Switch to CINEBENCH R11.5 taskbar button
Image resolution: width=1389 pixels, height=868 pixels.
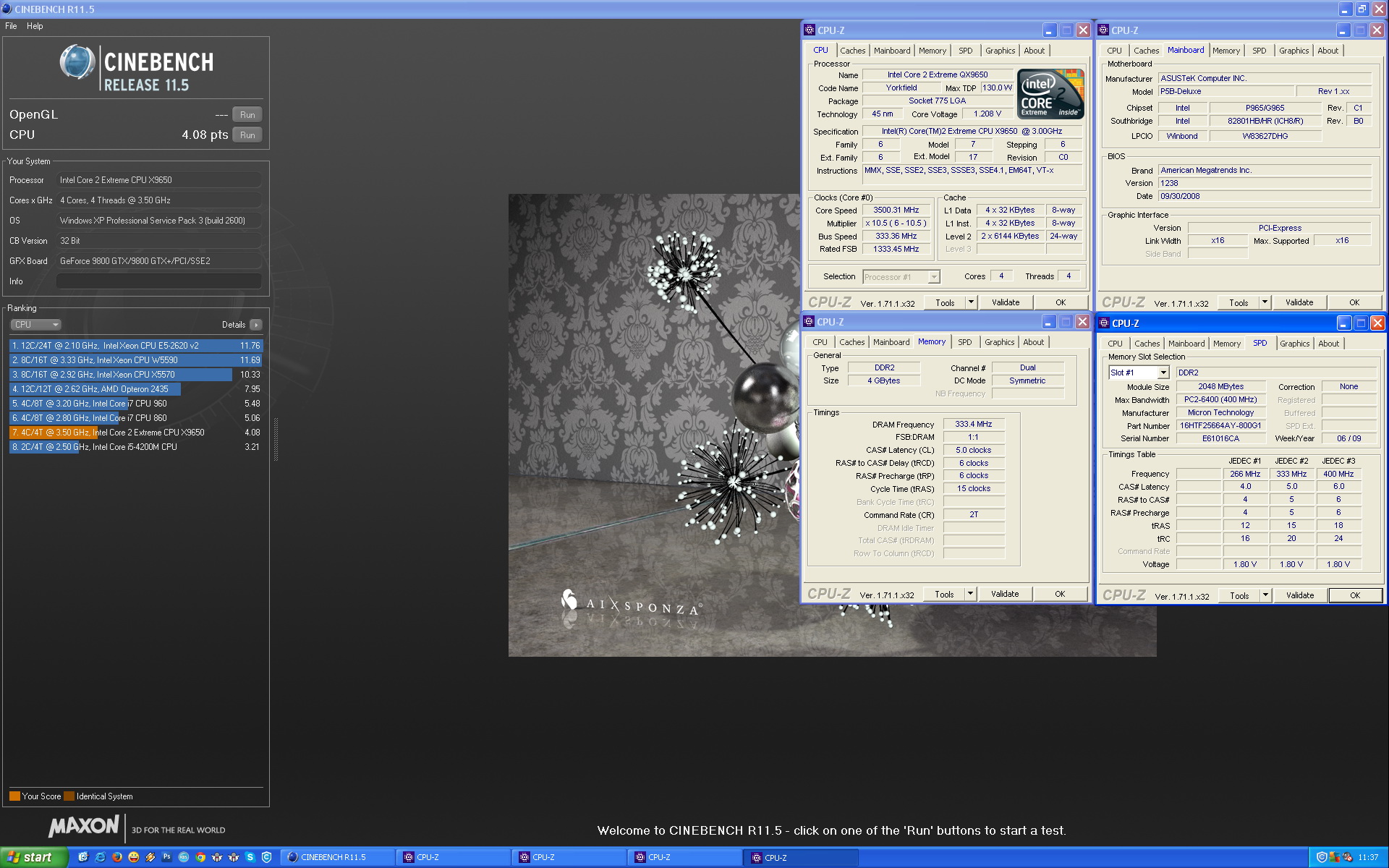336,857
